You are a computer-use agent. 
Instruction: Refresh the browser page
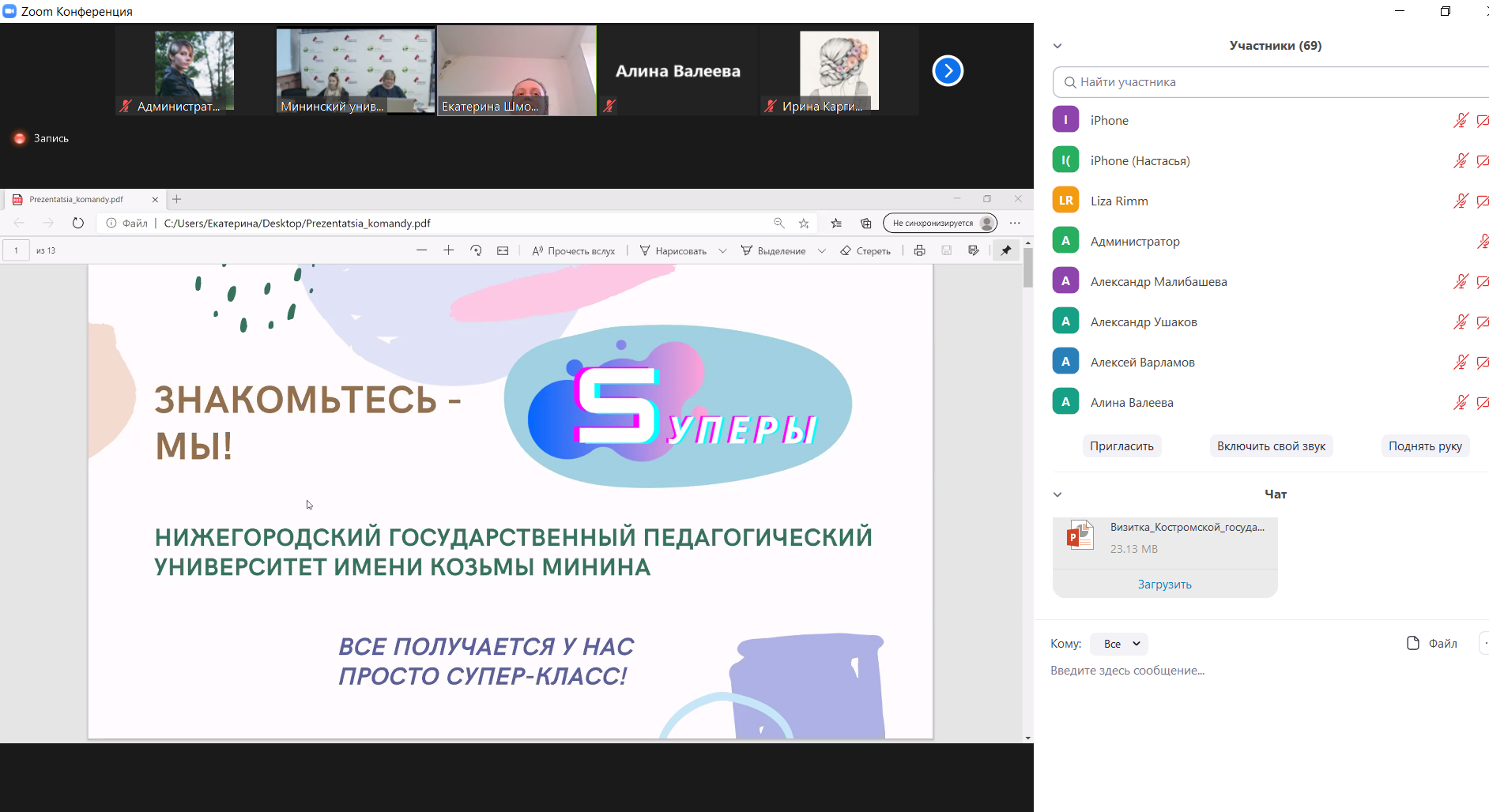click(77, 223)
